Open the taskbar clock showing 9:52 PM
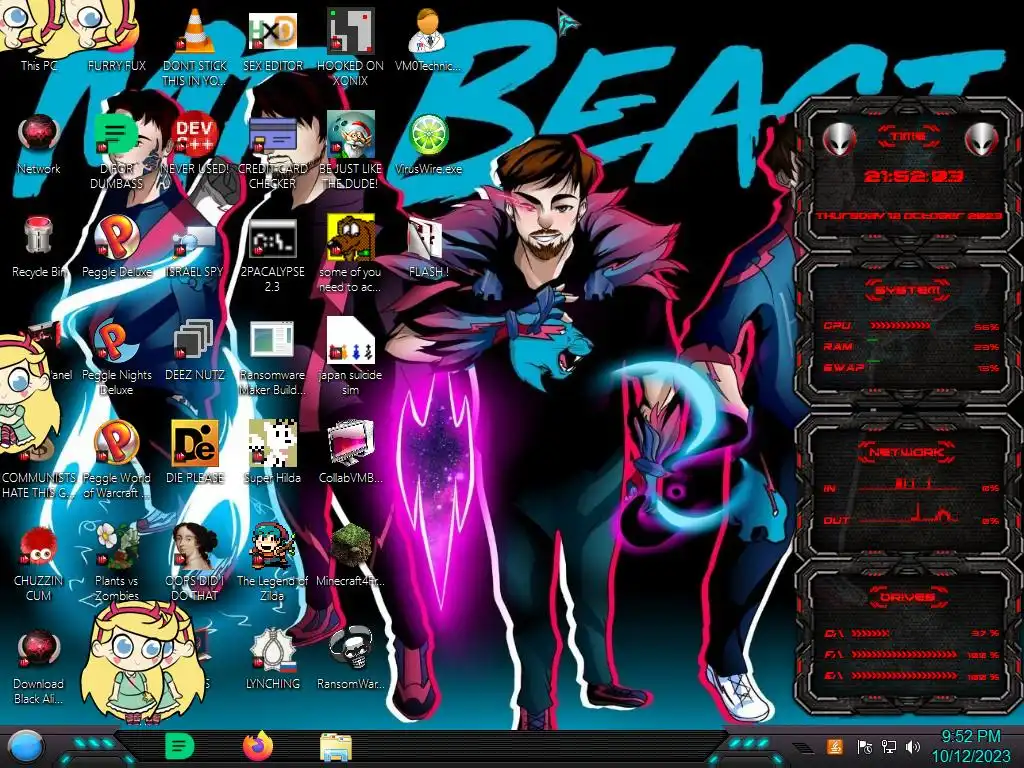Viewport: 1024px width, 768px height. (970, 746)
